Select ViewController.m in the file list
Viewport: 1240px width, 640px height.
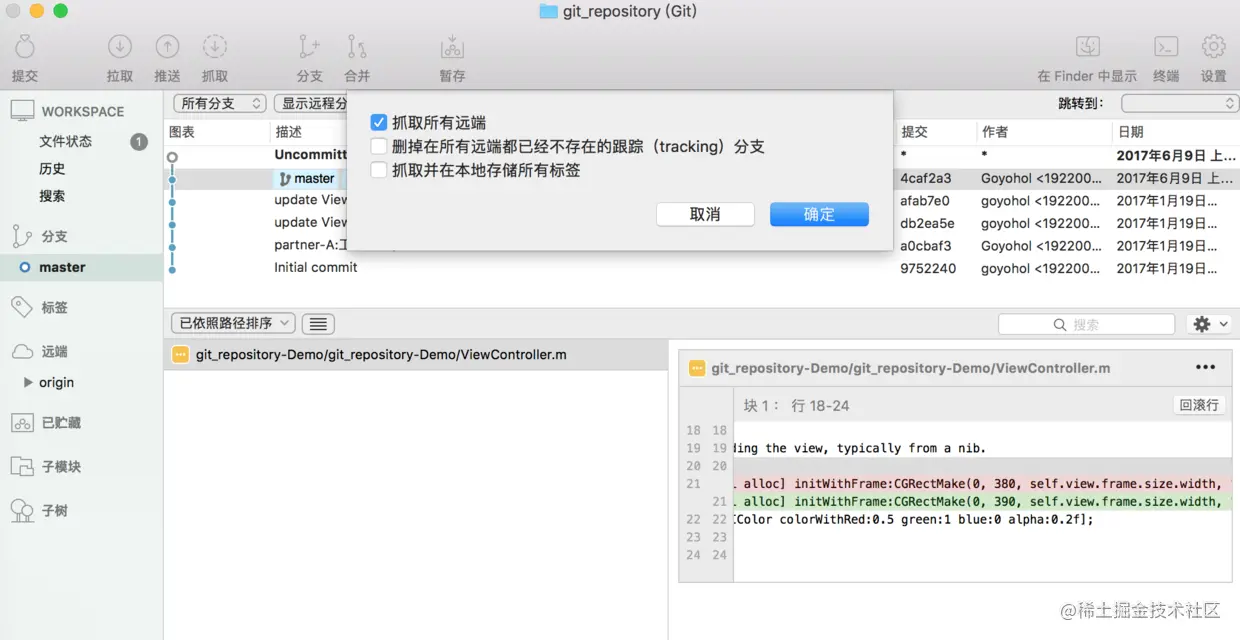[415, 354]
